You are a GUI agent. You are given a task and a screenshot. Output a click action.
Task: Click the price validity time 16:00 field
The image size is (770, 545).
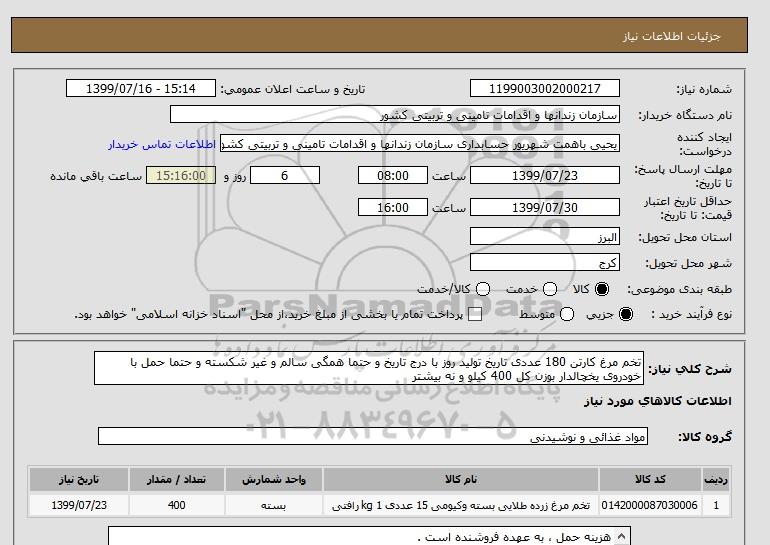point(393,207)
